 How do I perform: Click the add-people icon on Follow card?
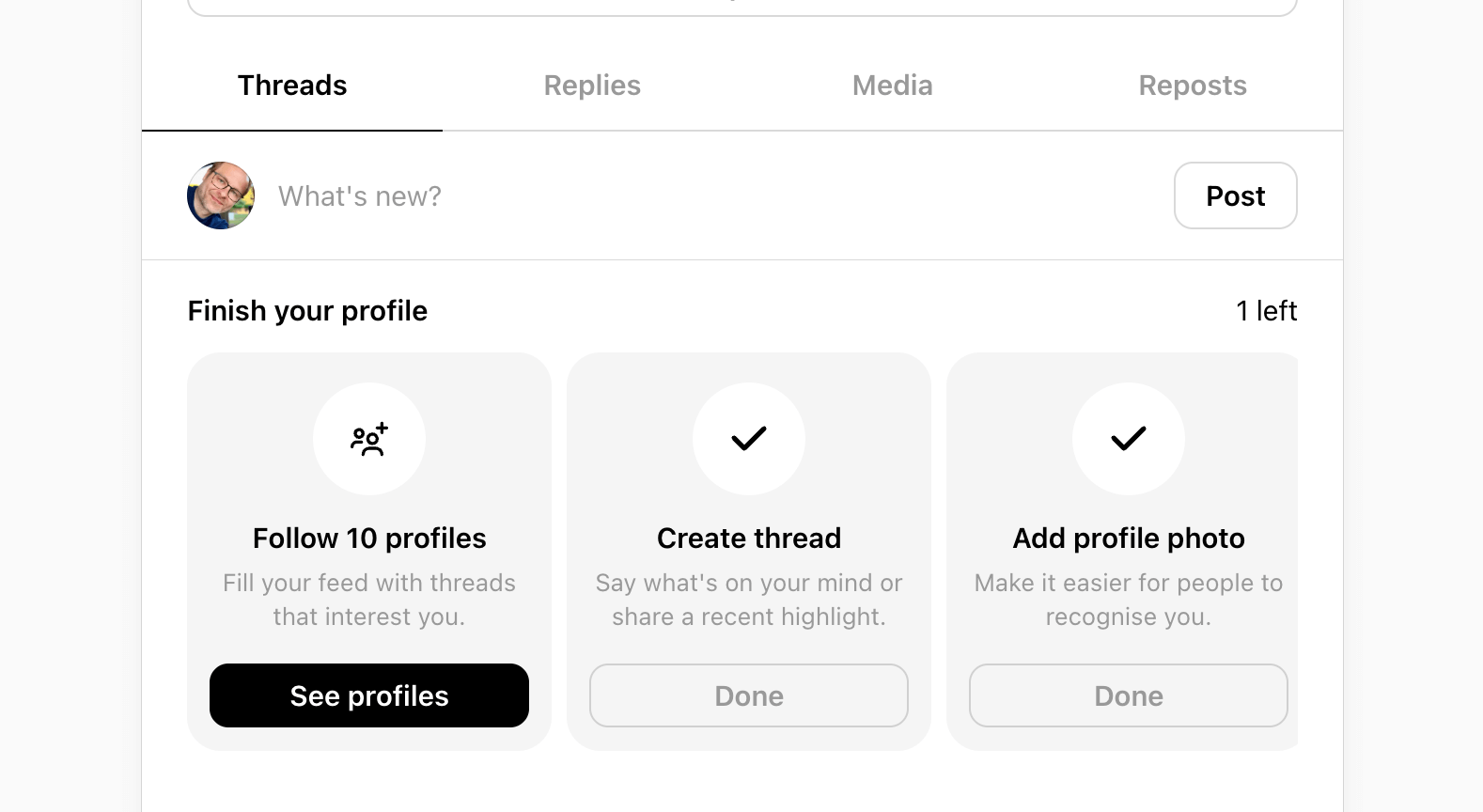point(369,439)
